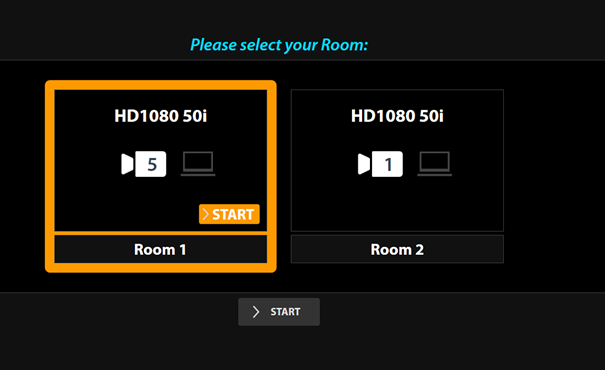Image resolution: width=605 pixels, height=370 pixels.
Task: Select the Room 1 label bar
Action: [161, 249]
